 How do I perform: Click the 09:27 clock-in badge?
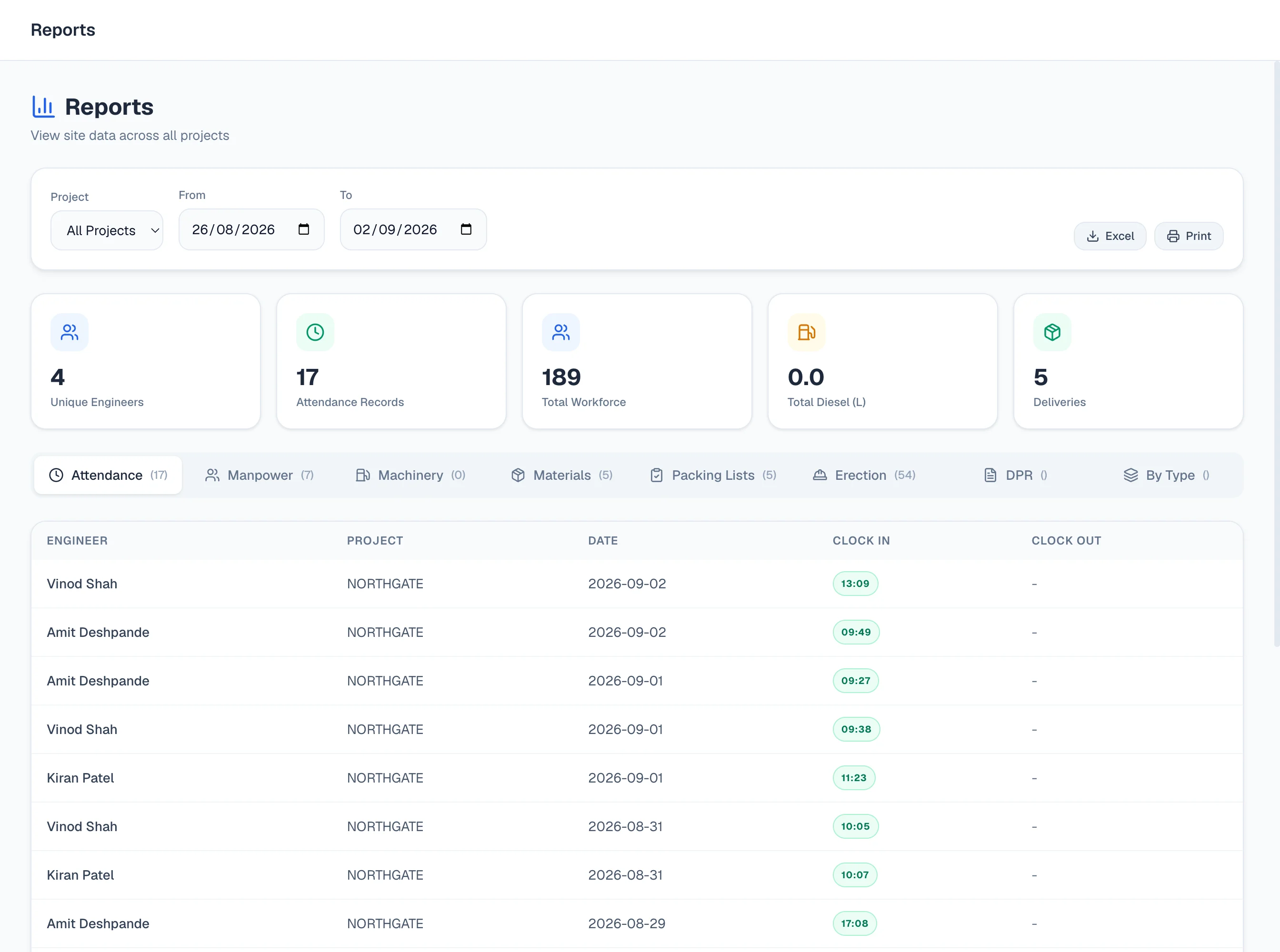(x=856, y=681)
